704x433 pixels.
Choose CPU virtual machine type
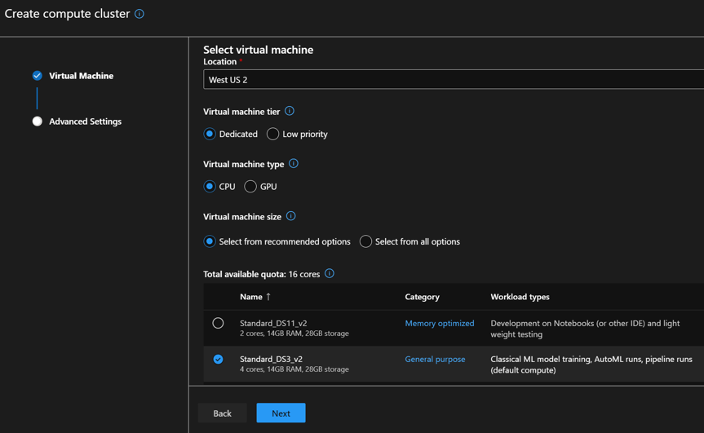pyautogui.click(x=210, y=186)
